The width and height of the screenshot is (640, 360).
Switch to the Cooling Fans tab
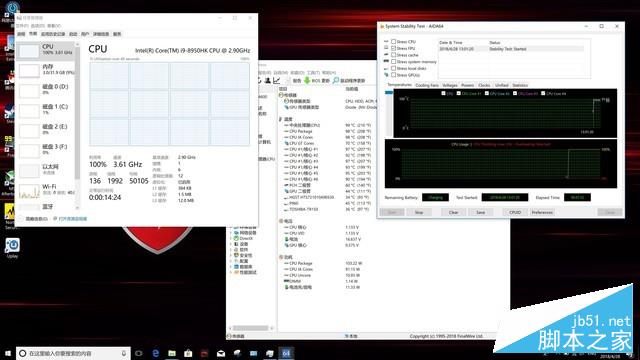(x=427, y=85)
